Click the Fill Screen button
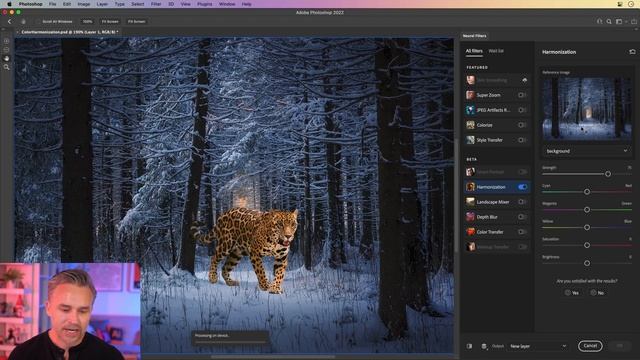This screenshot has width=640, height=360. point(136,21)
